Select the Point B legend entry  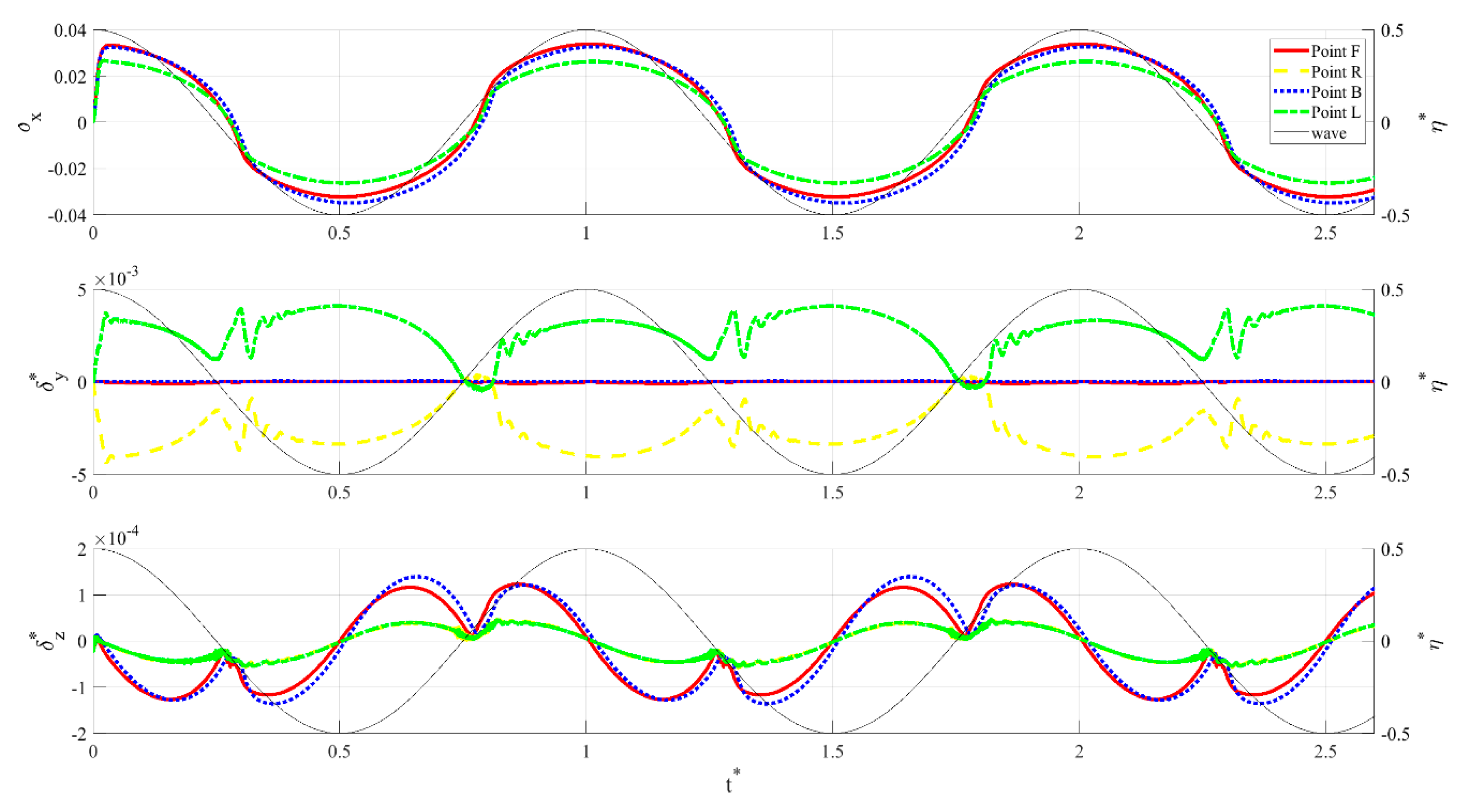(1335, 92)
